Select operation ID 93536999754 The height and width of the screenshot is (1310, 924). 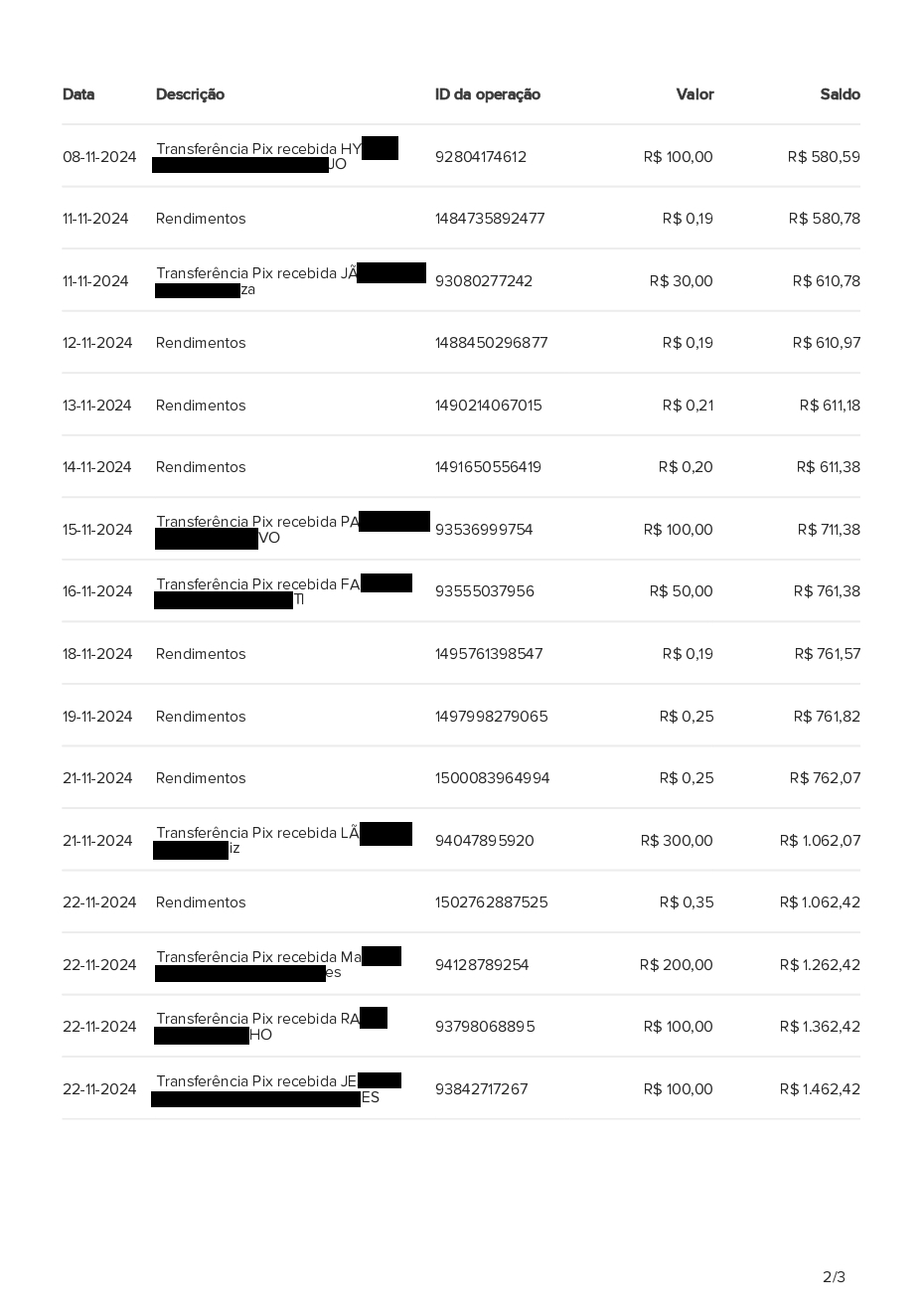point(484,530)
